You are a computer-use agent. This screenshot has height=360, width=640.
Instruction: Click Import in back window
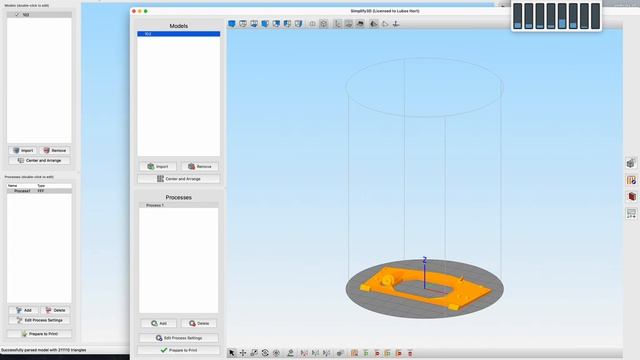(23, 150)
